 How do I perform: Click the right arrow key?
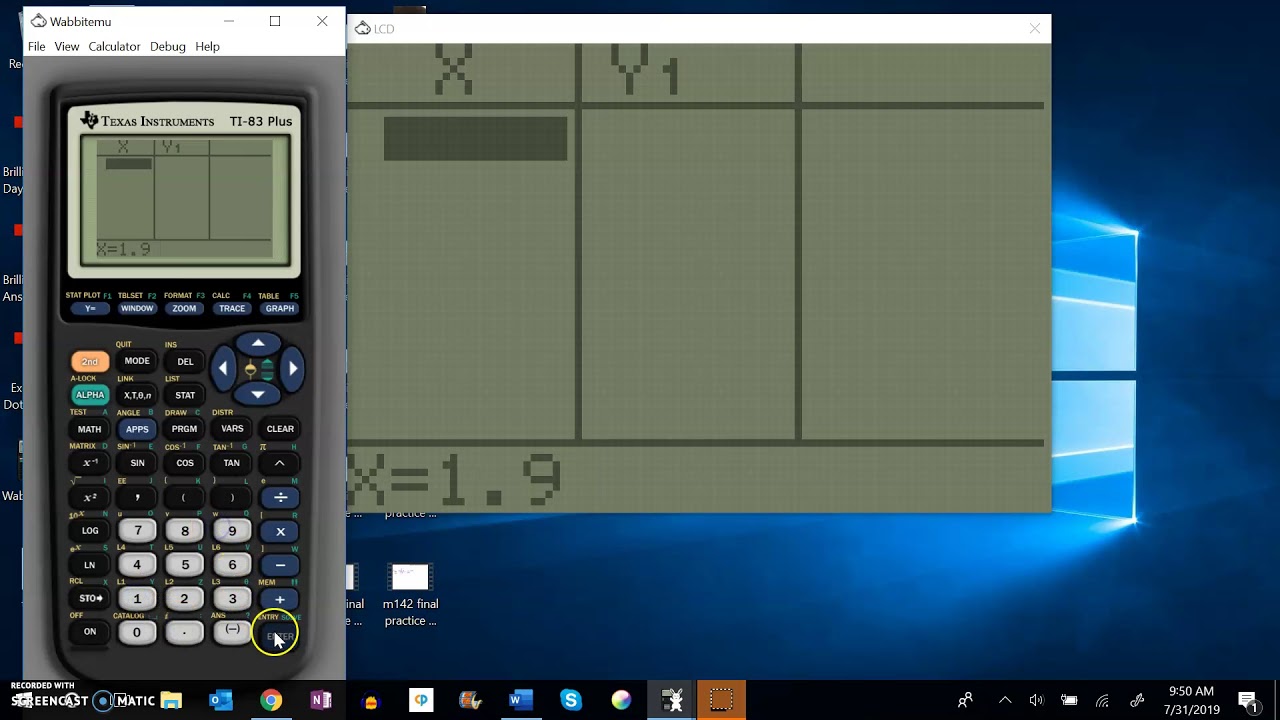[x=293, y=369]
